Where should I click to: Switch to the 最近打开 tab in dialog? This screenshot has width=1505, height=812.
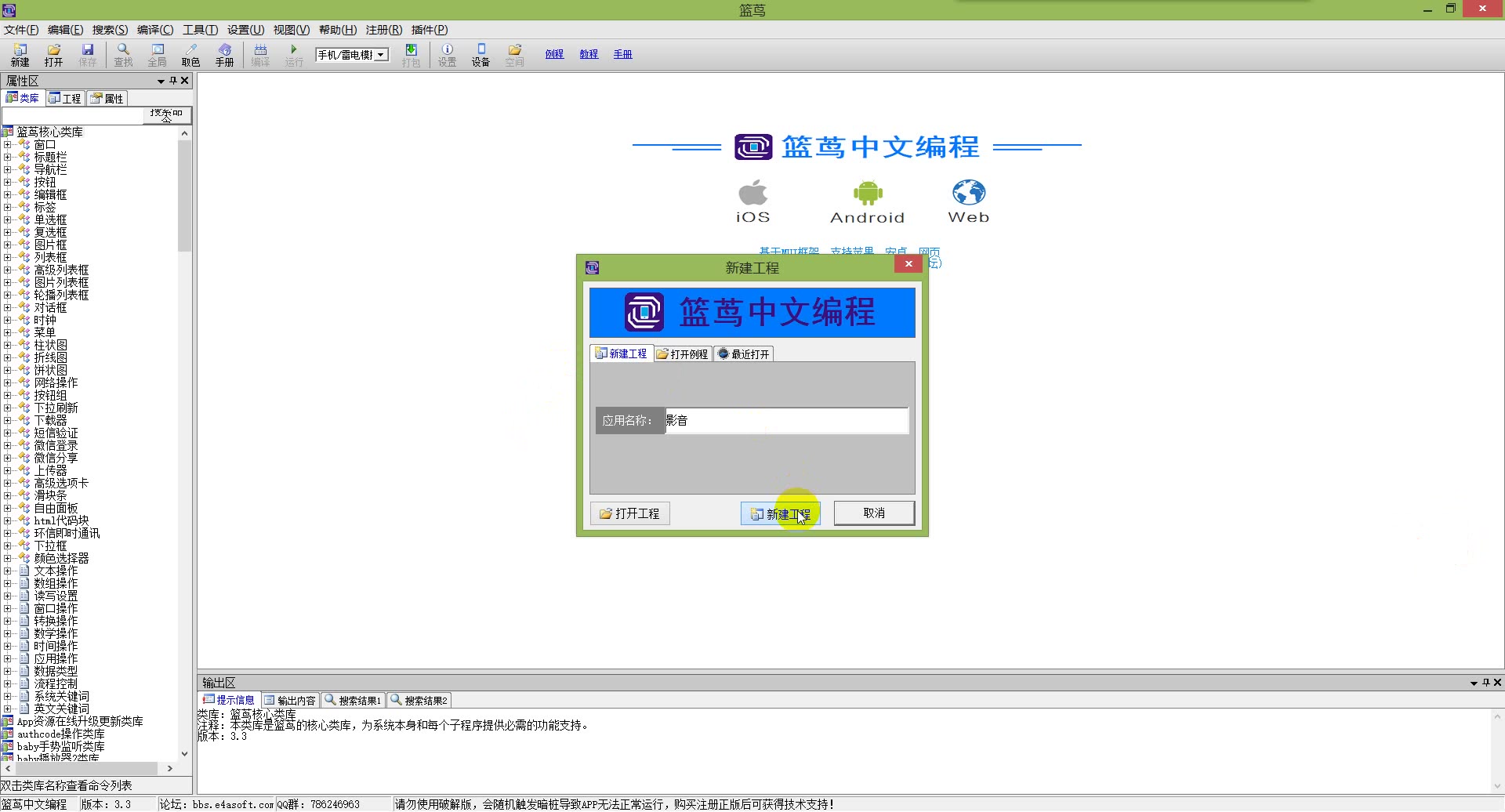point(744,354)
